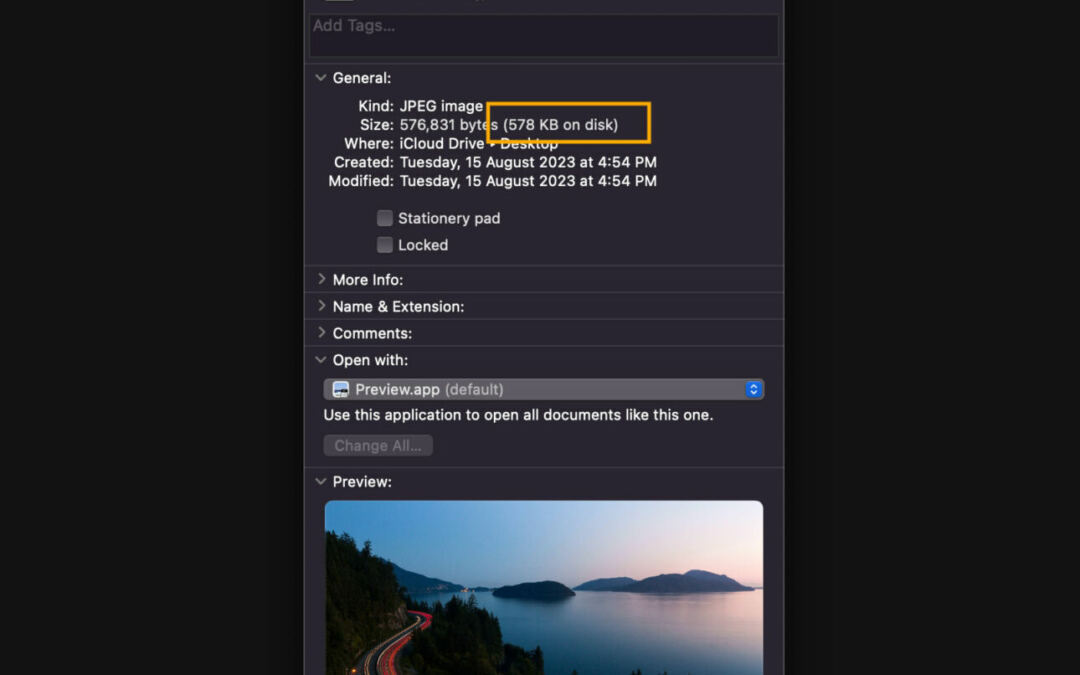The image size is (1080, 675).
Task: Click the 576,831 bytes size value
Action: (448, 125)
